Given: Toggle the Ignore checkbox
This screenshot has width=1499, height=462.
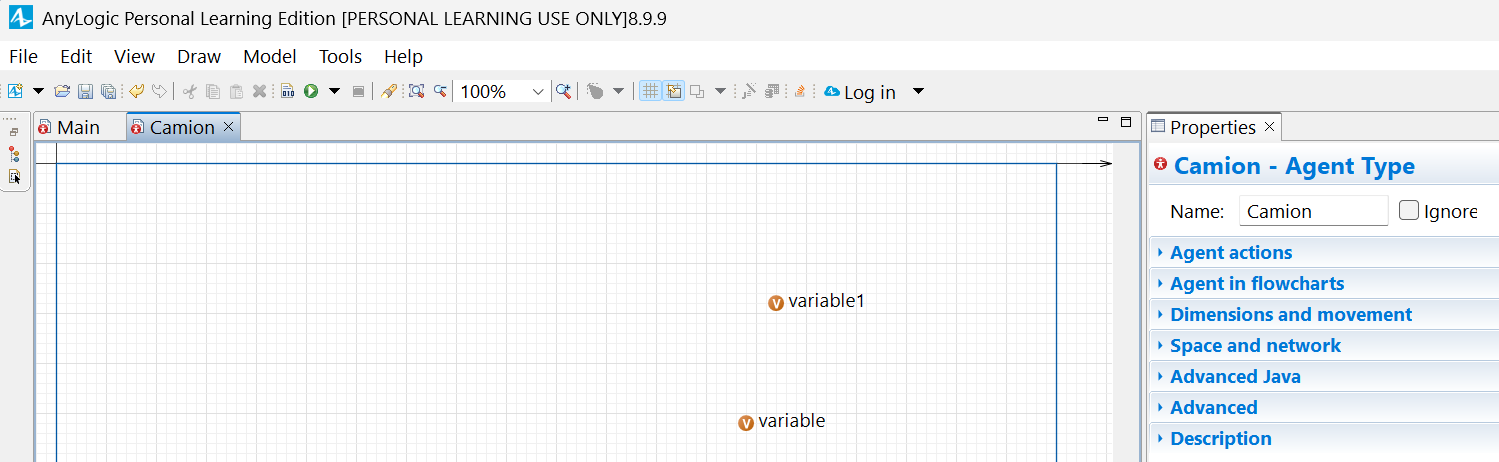Looking at the screenshot, I should (x=1408, y=211).
